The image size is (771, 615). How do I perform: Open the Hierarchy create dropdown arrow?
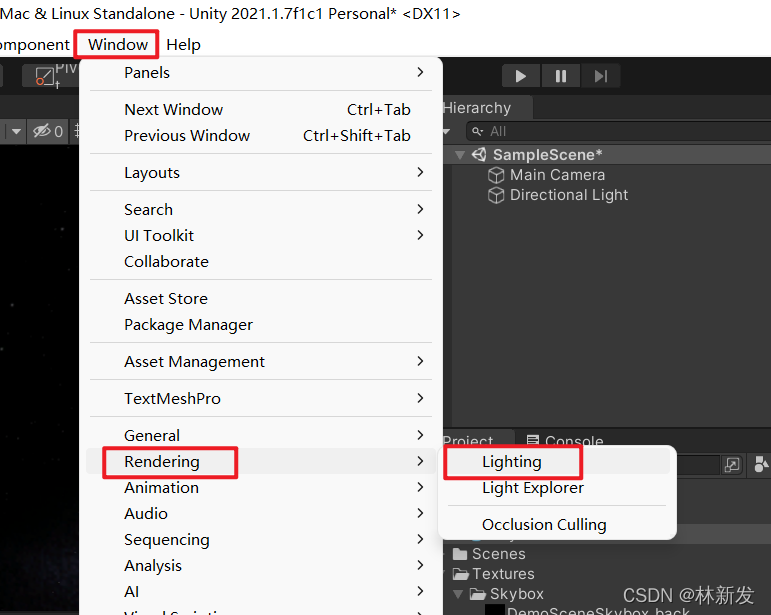click(446, 131)
